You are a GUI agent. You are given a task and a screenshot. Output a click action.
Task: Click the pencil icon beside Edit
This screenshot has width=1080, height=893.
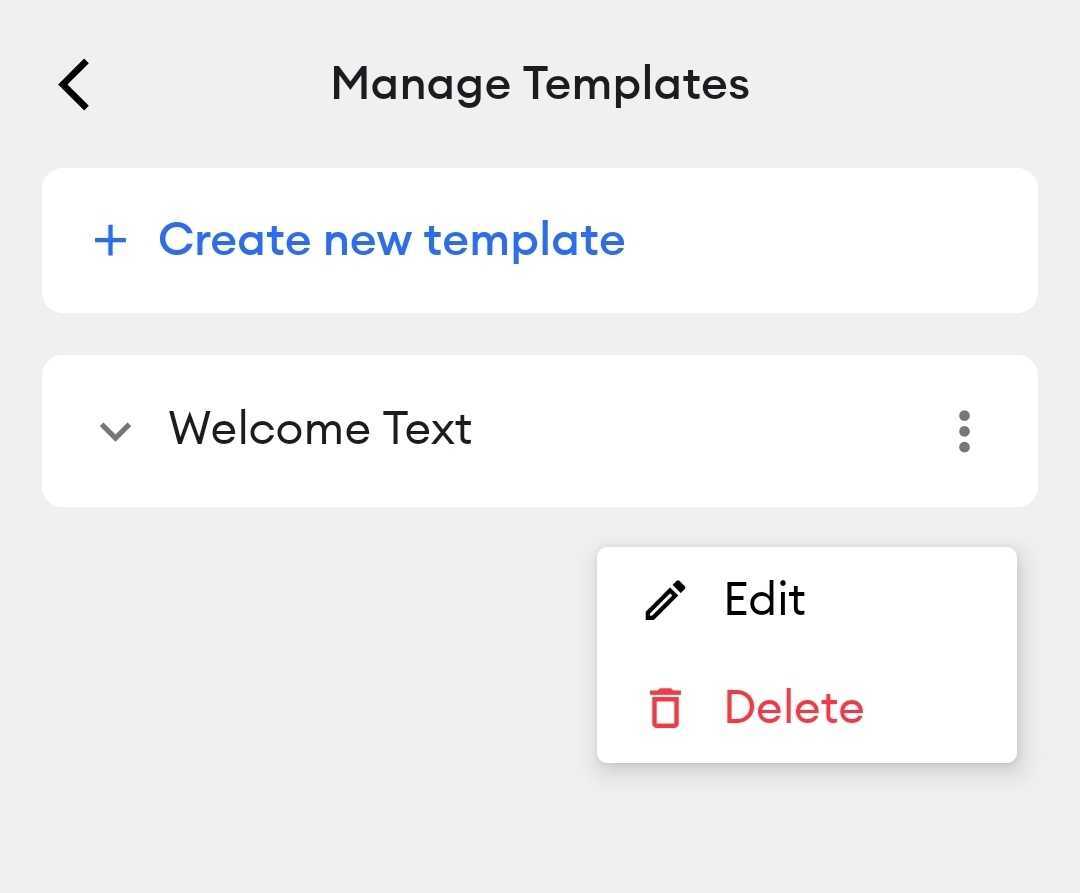(665, 600)
